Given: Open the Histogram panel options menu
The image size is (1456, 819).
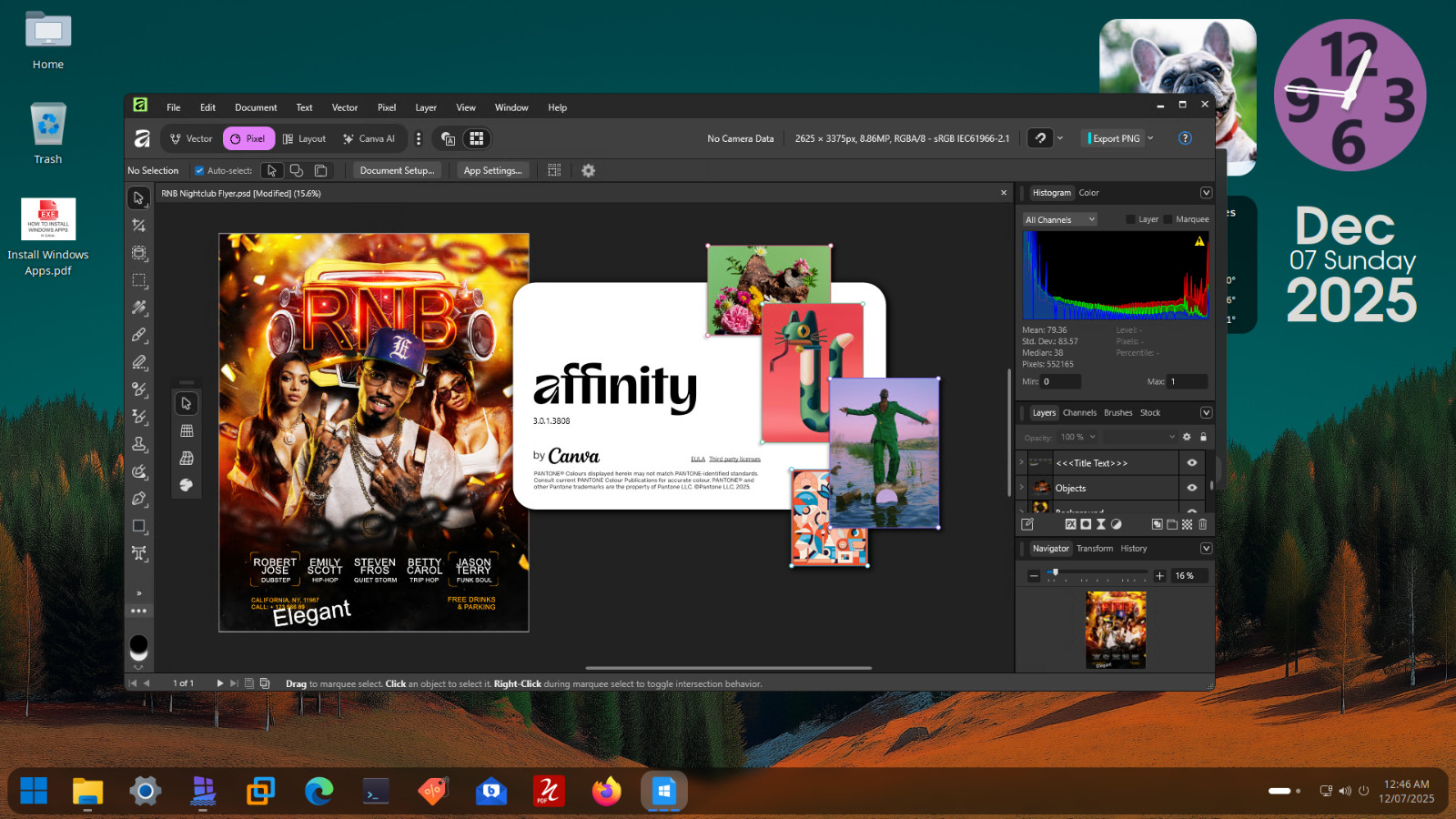Looking at the screenshot, I should (1206, 193).
